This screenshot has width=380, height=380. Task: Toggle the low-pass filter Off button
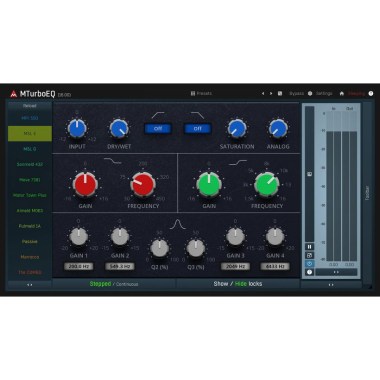click(x=198, y=129)
